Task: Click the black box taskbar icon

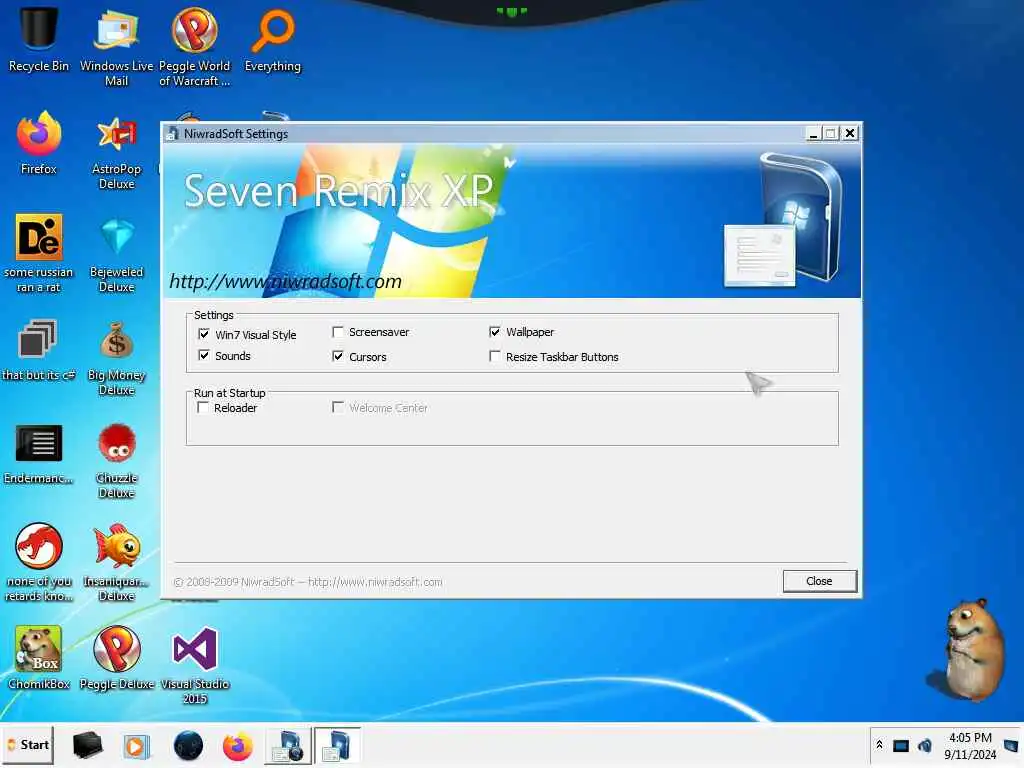Action: 87,745
